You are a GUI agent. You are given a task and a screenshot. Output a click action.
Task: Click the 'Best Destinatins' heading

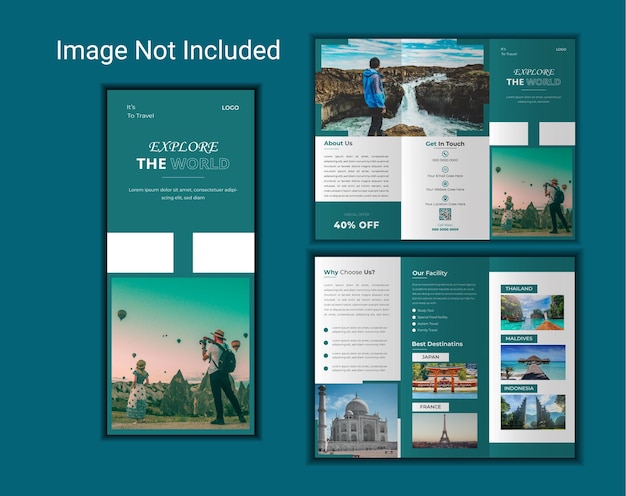(x=437, y=344)
